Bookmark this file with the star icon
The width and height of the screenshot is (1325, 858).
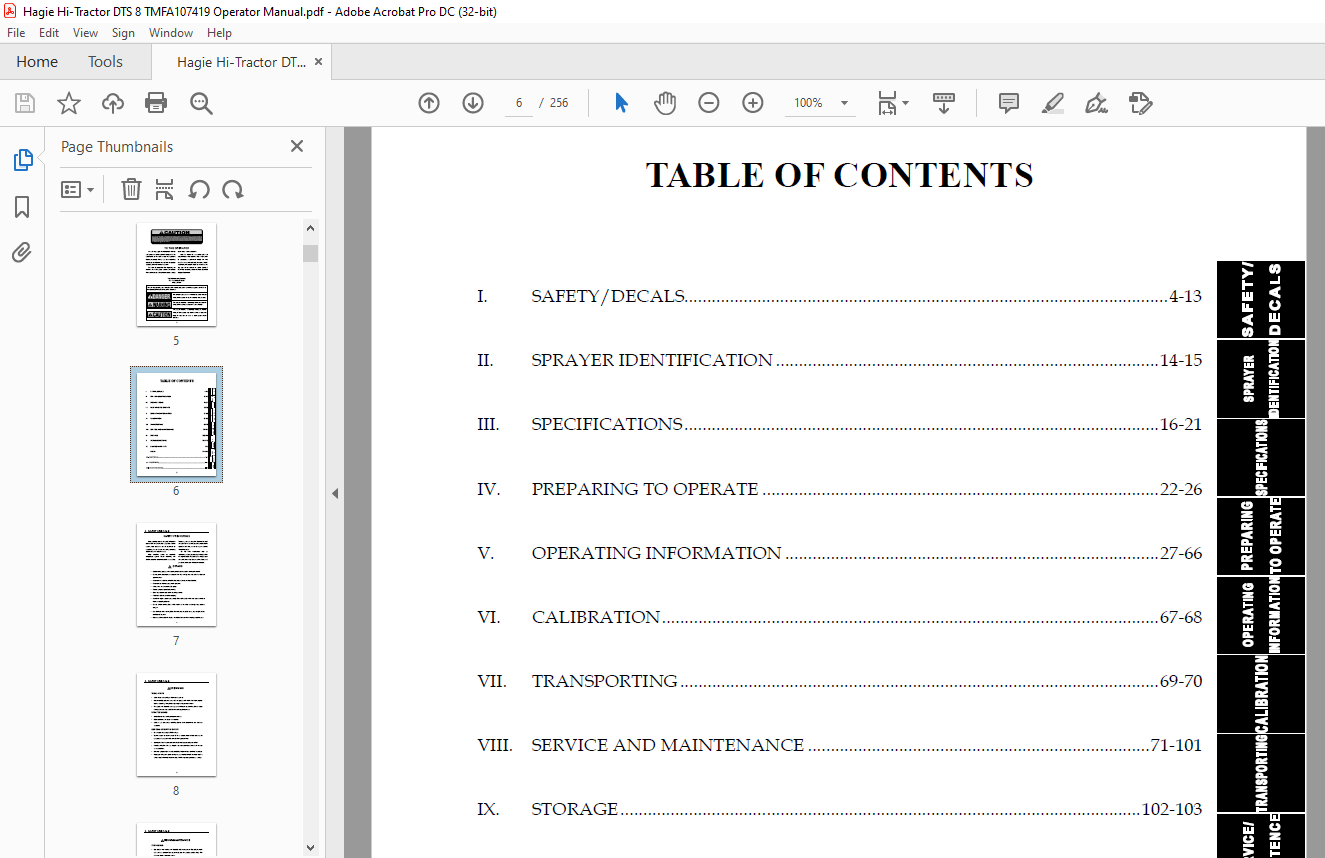[x=68, y=103]
